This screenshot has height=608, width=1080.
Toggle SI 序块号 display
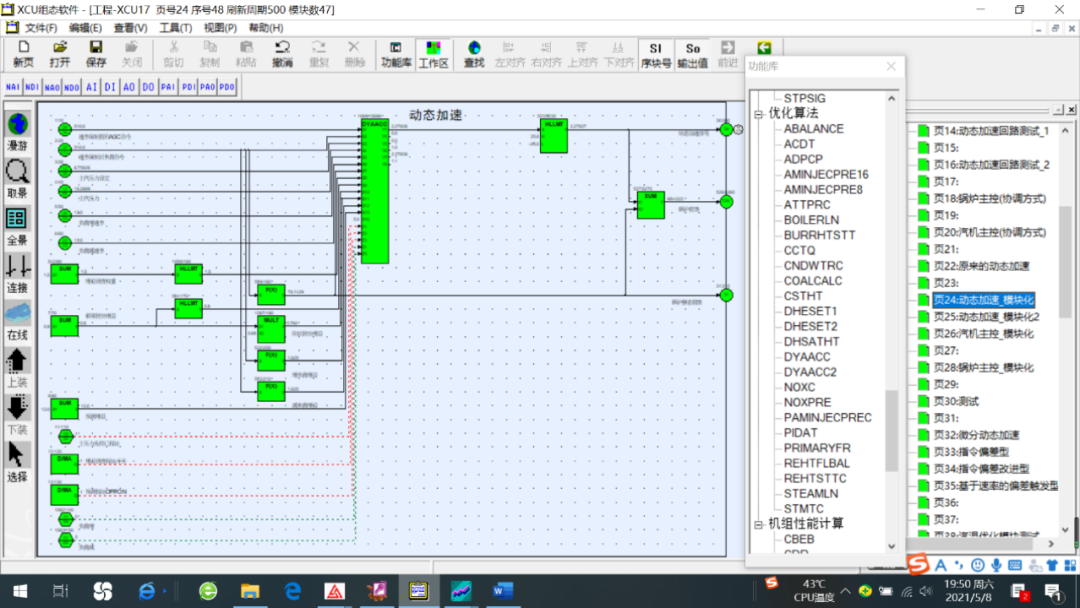(x=655, y=53)
